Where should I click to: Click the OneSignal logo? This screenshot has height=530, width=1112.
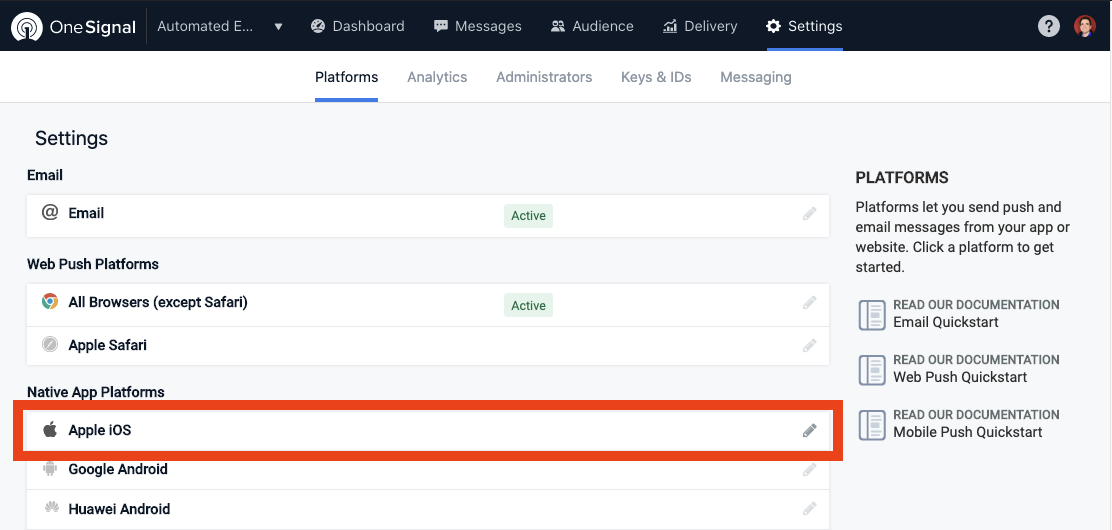(x=74, y=26)
